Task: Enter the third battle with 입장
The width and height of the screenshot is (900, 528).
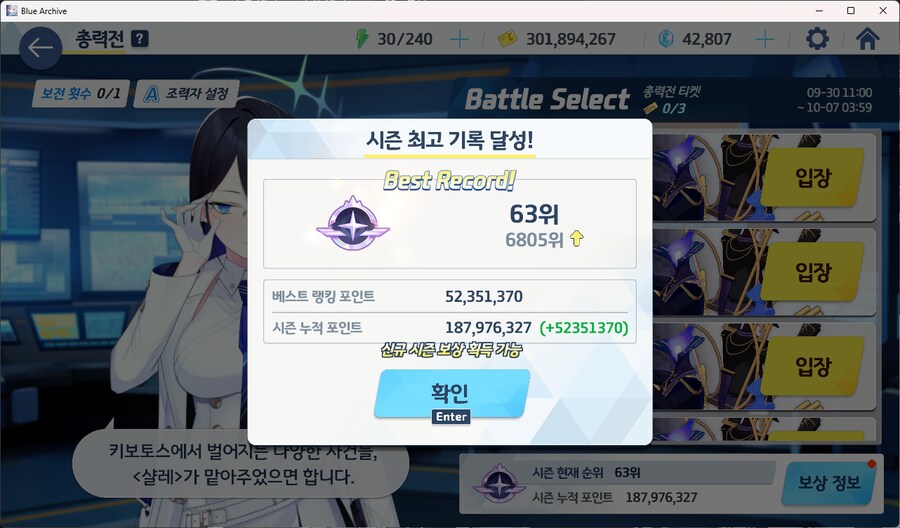Action: (813, 366)
